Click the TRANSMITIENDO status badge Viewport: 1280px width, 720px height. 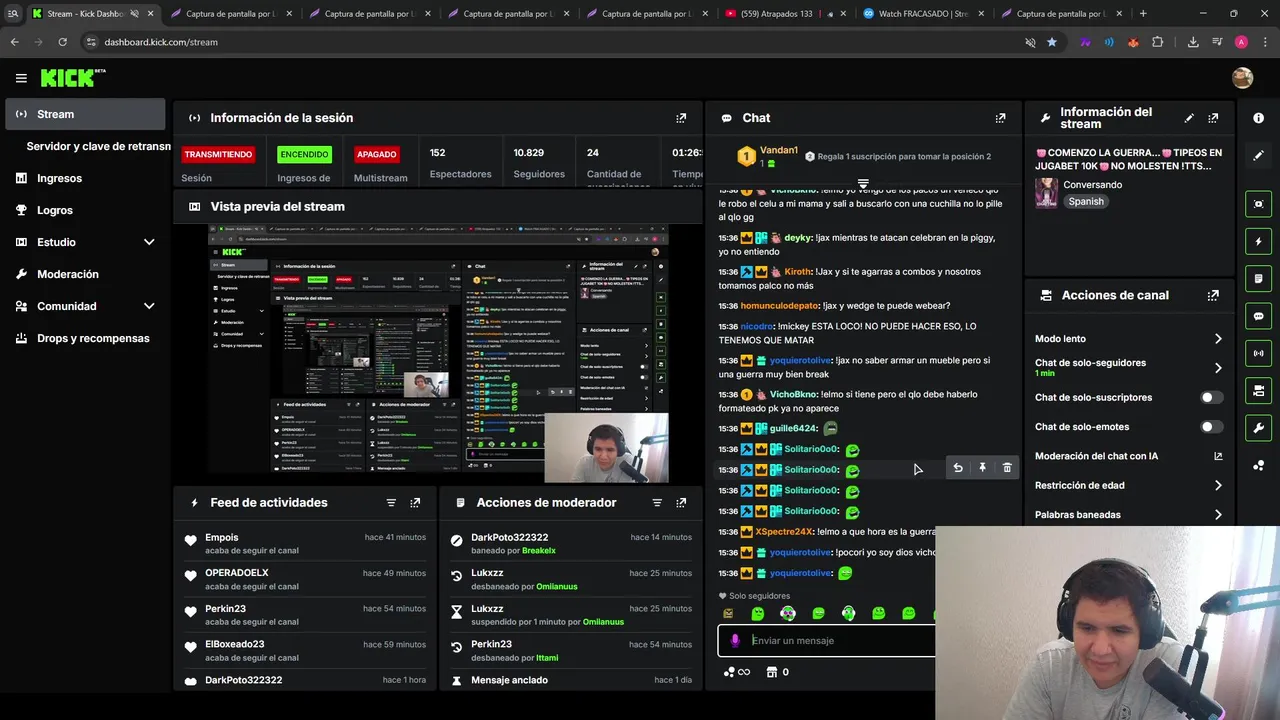point(218,154)
